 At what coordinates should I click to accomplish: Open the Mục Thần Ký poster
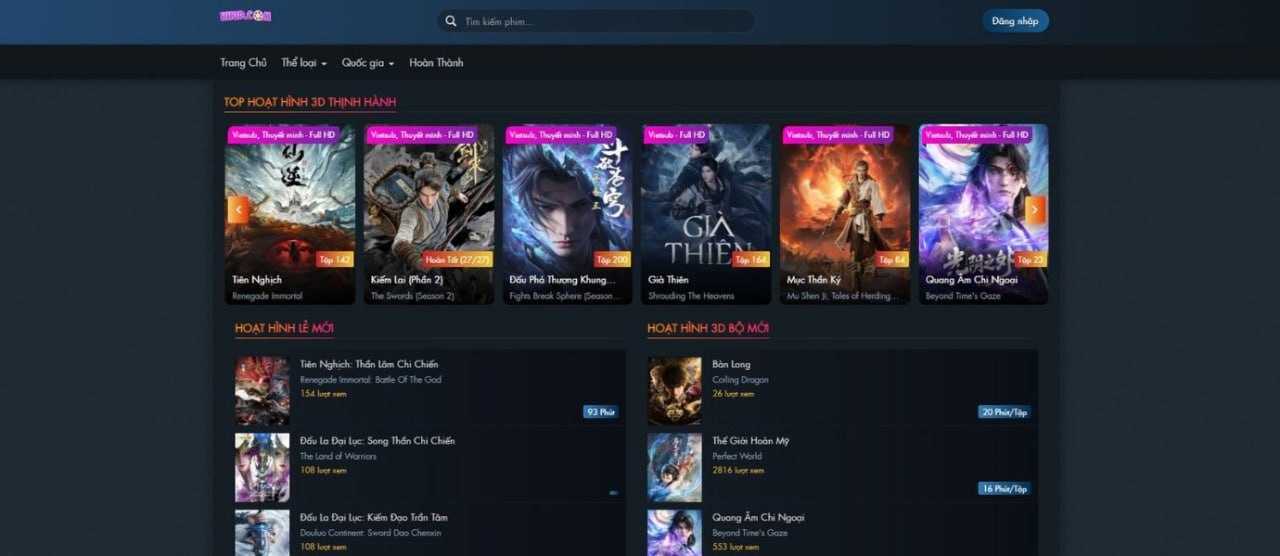click(845, 214)
